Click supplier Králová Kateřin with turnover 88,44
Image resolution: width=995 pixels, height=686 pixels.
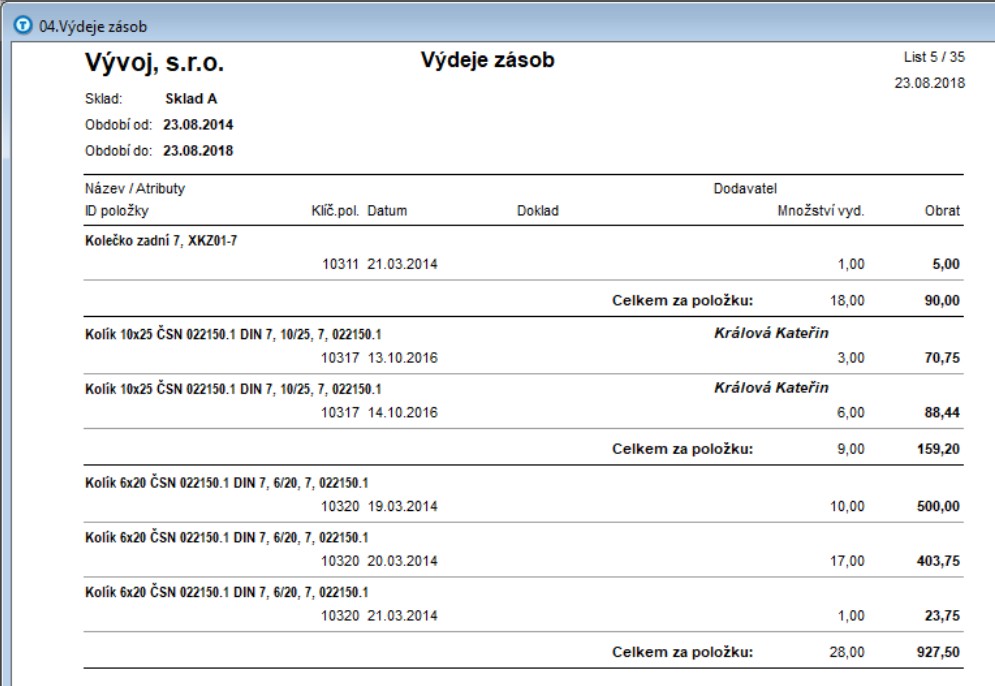tap(771, 388)
